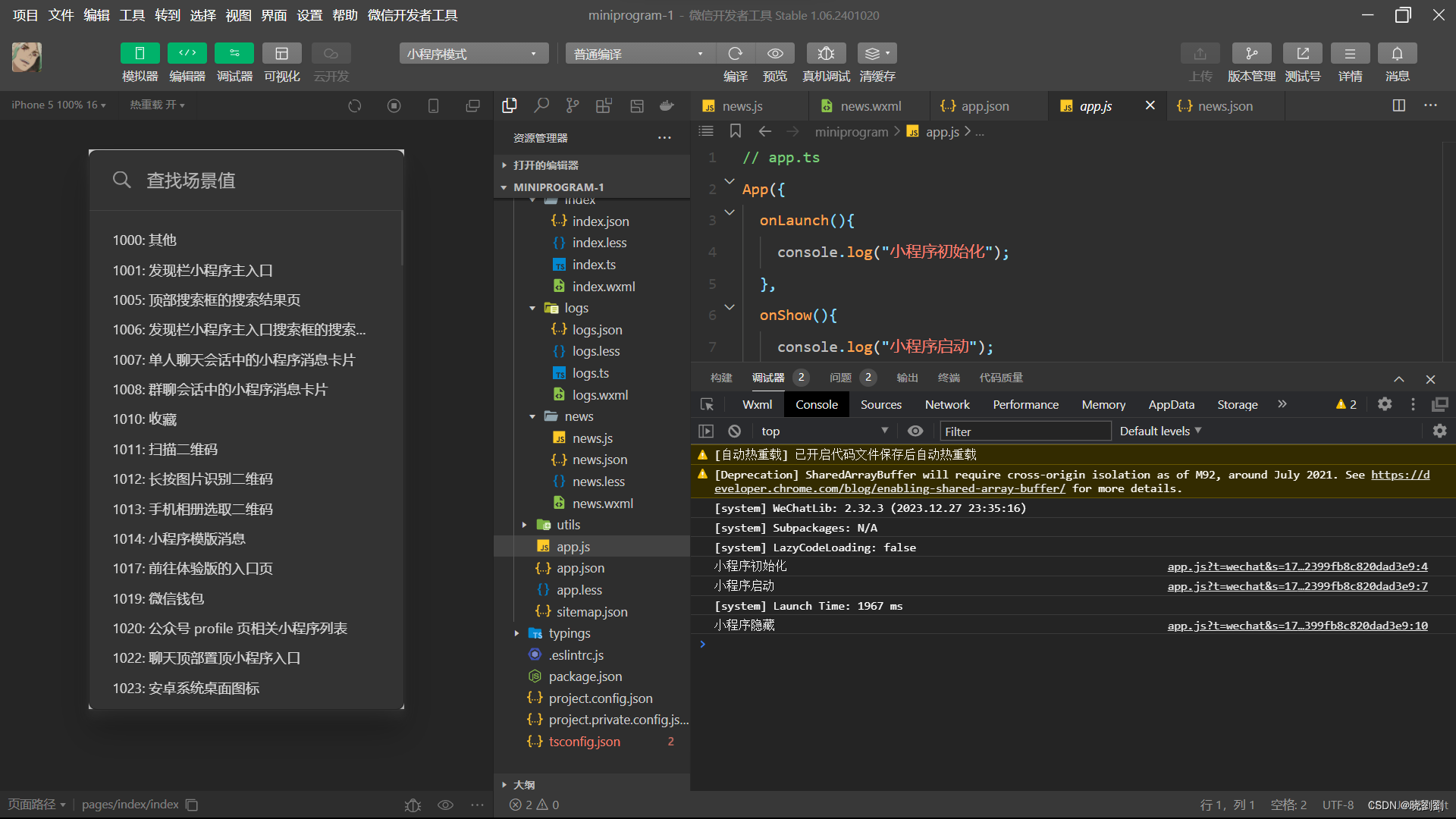Clear the console output
1456x819 pixels.
point(734,431)
